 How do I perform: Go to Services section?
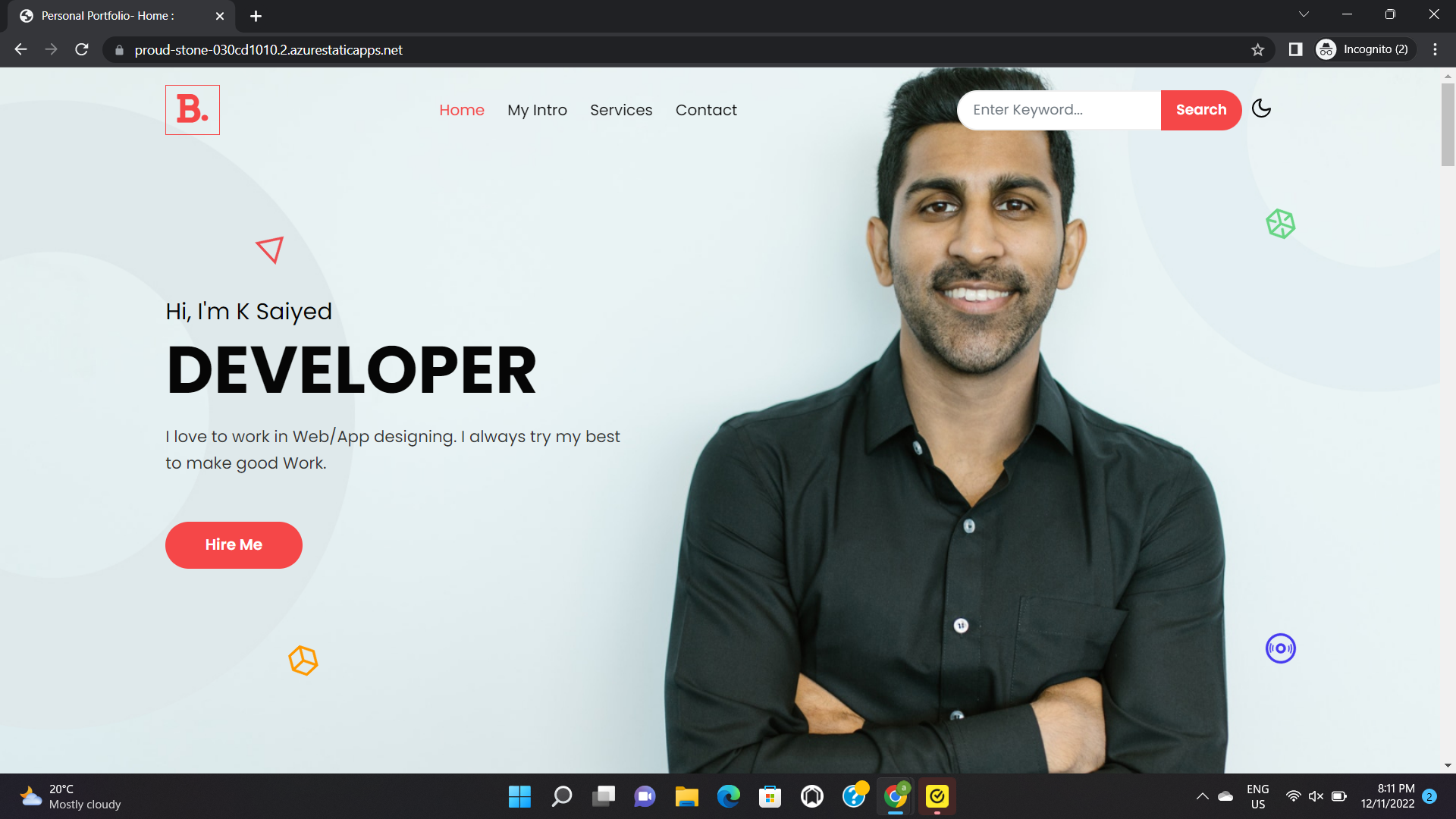[621, 110]
